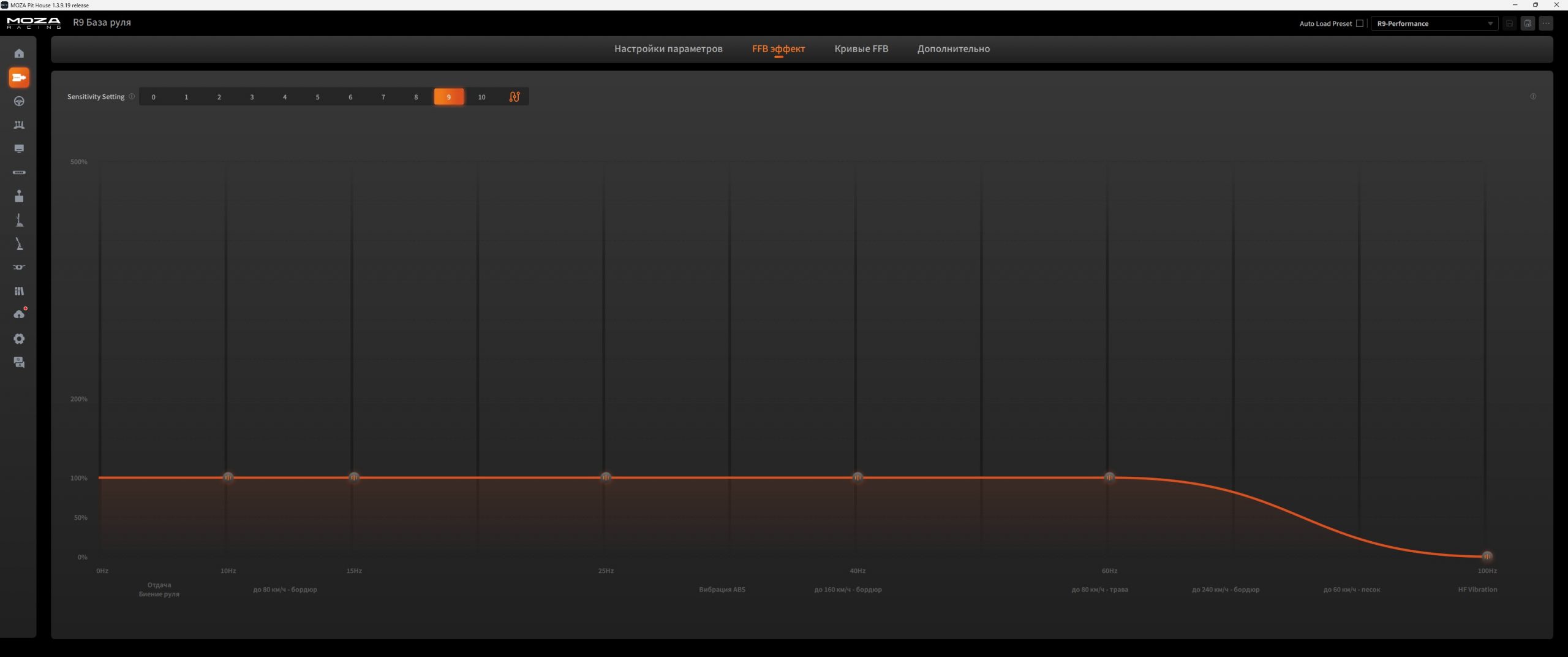Open the Q&A help icon in sidebar

(19, 363)
